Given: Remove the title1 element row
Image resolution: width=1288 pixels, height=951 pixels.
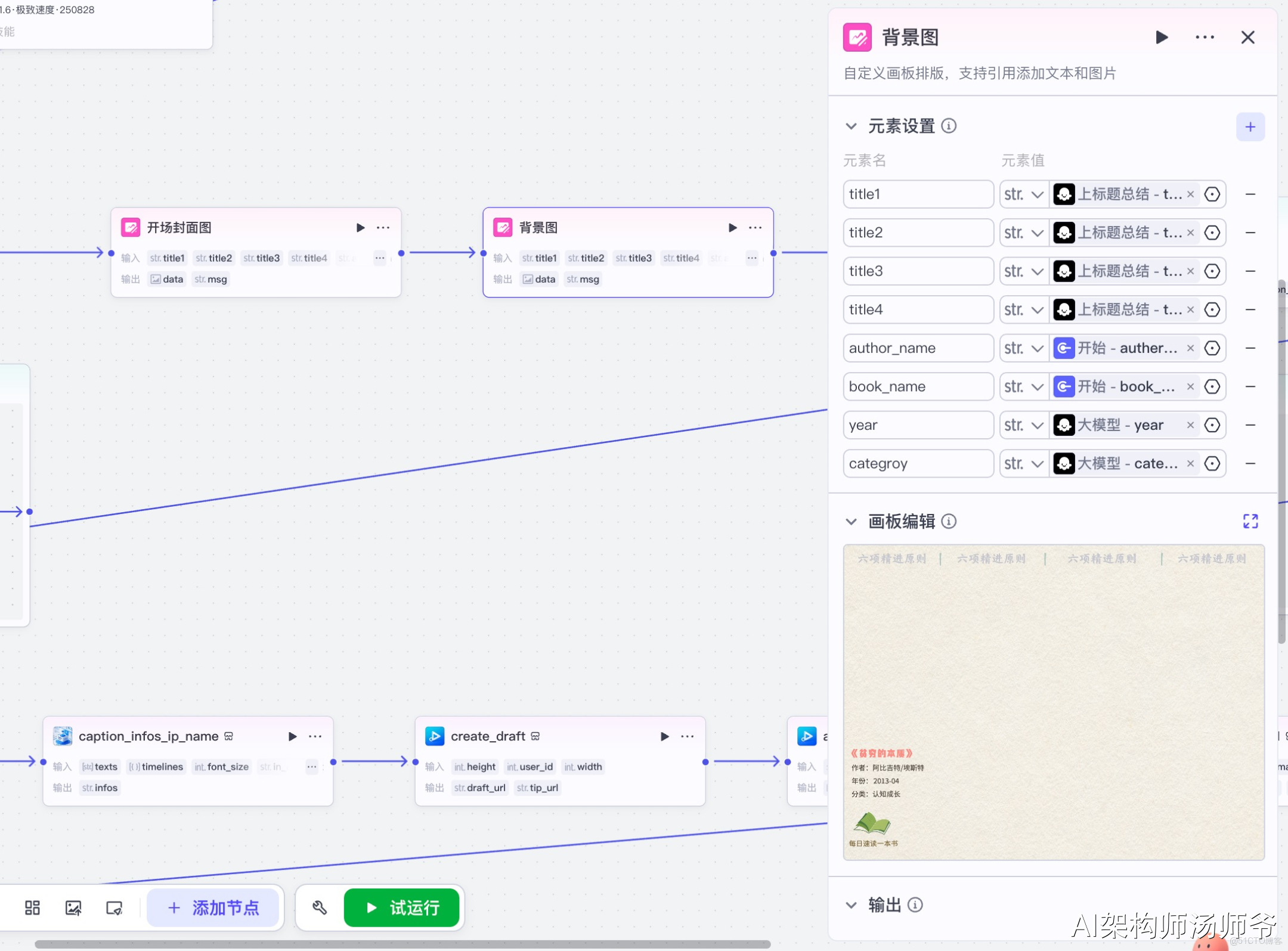Looking at the screenshot, I should (x=1250, y=194).
